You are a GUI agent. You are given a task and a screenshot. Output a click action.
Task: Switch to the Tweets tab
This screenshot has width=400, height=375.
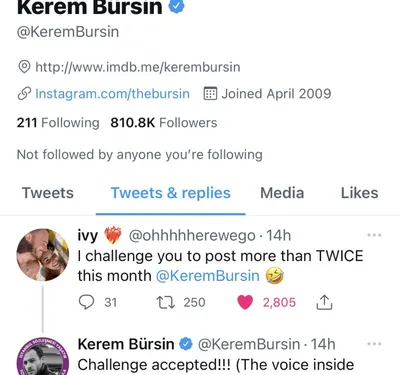48,193
